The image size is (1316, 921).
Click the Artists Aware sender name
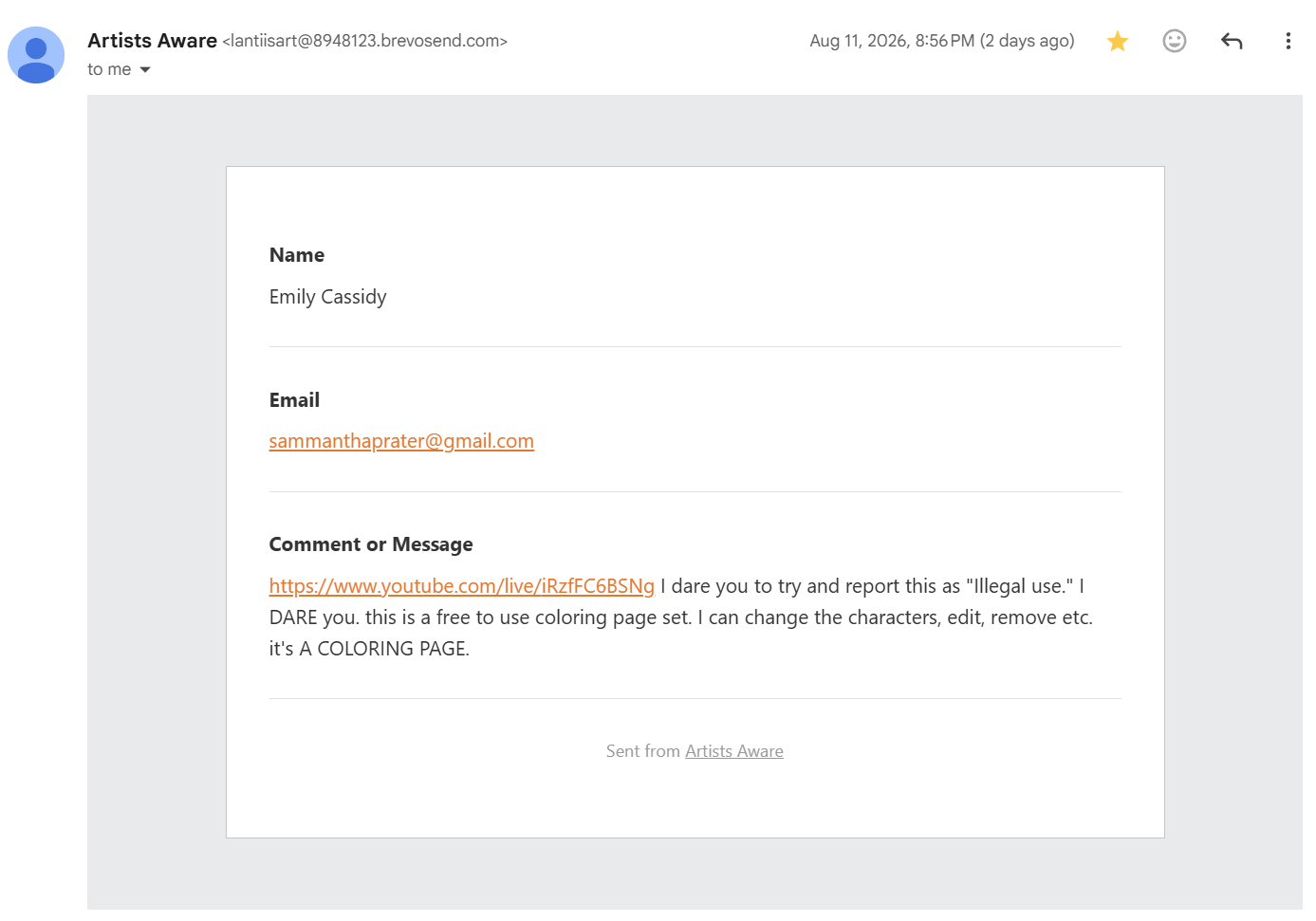pyautogui.click(x=153, y=41)
